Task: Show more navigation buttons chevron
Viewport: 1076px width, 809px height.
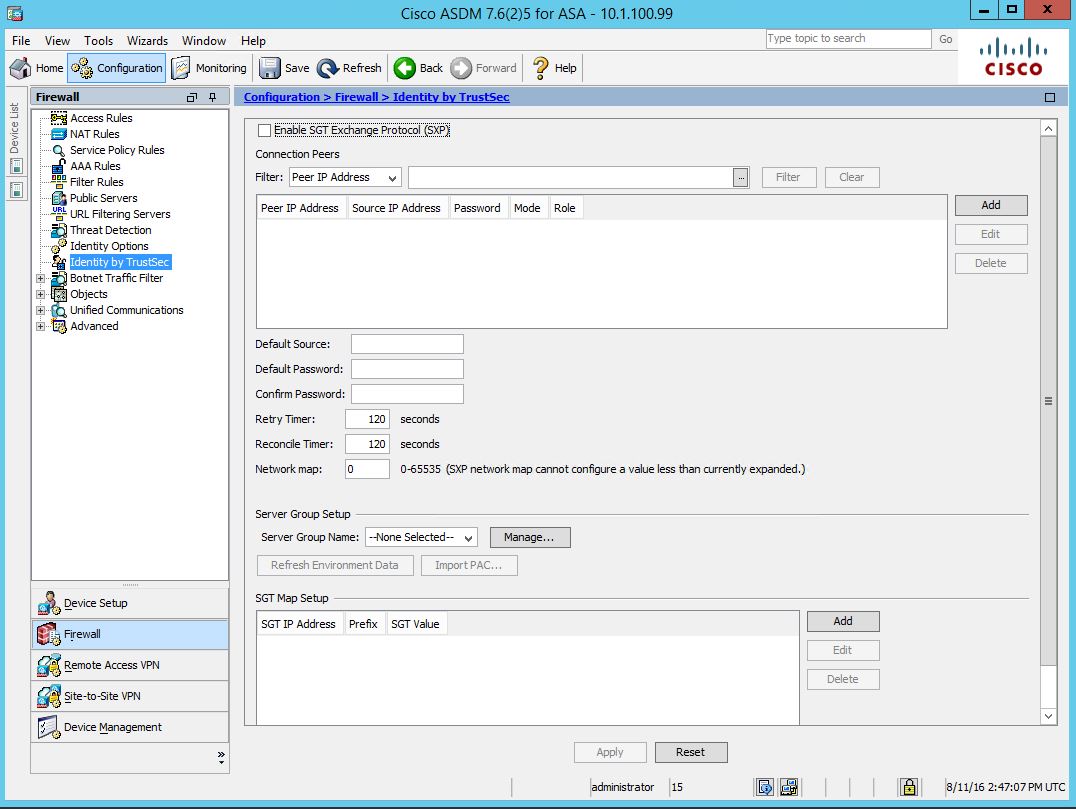Action: pos(221,758)
